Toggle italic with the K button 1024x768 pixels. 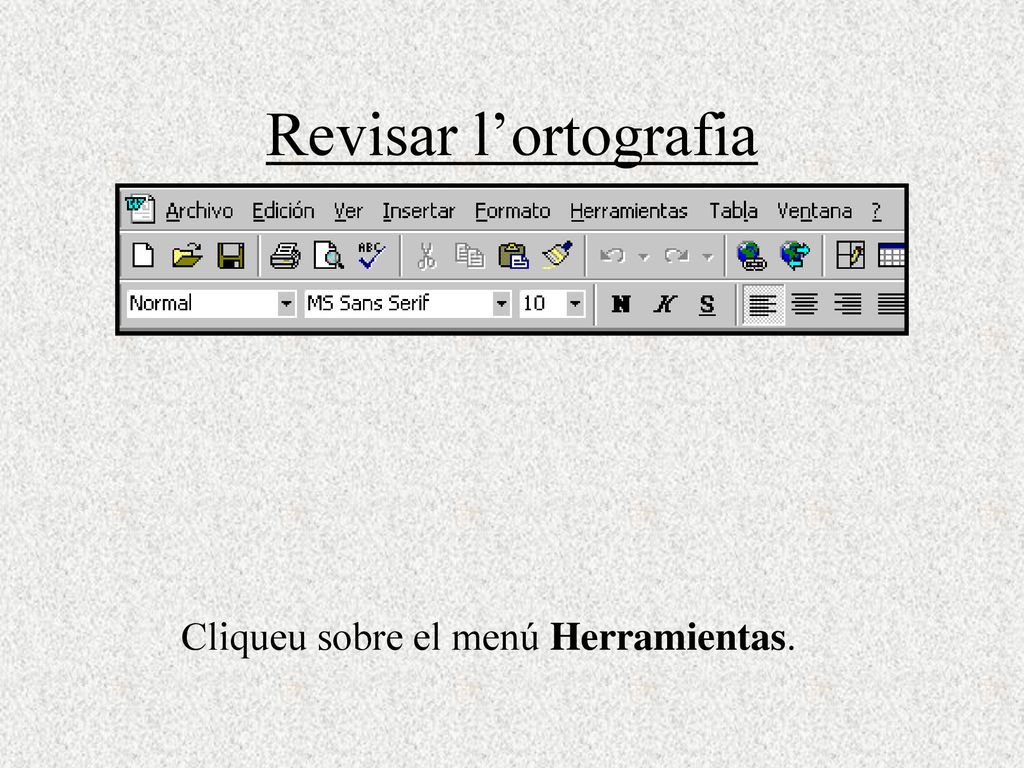tap(664, 304)
